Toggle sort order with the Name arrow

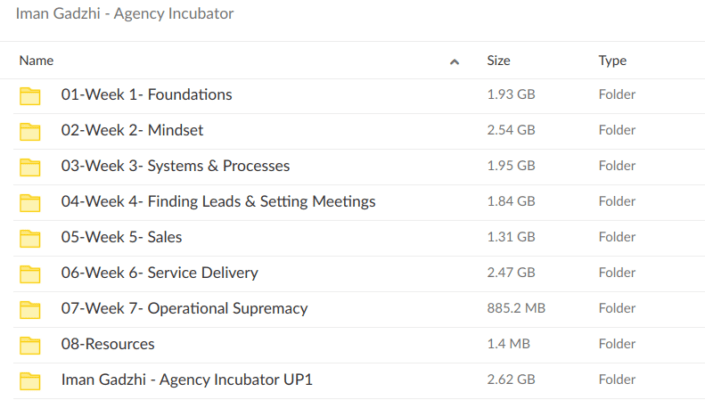pos(455,61)
